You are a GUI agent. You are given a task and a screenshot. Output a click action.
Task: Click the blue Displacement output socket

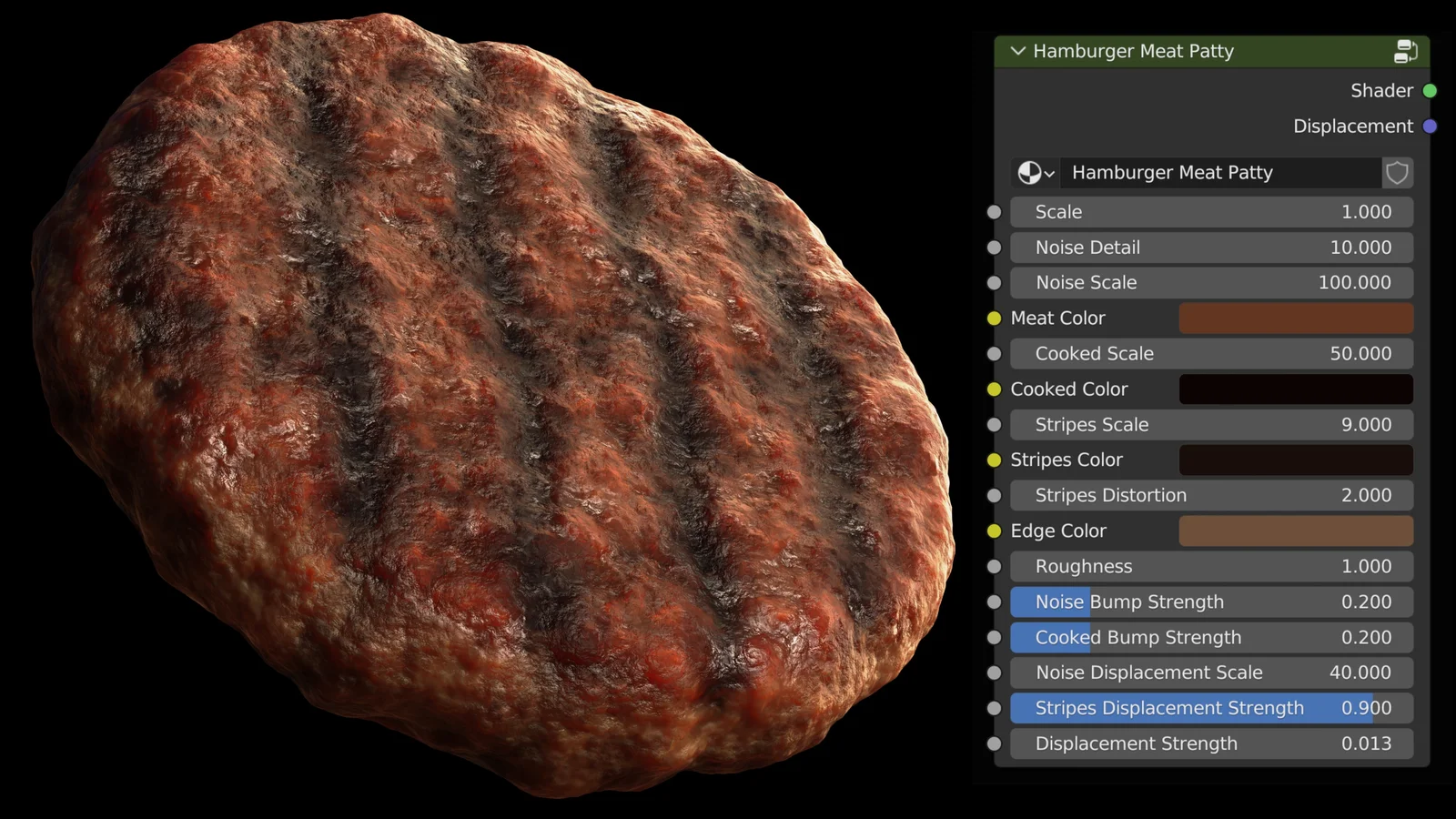[1430, 126]
